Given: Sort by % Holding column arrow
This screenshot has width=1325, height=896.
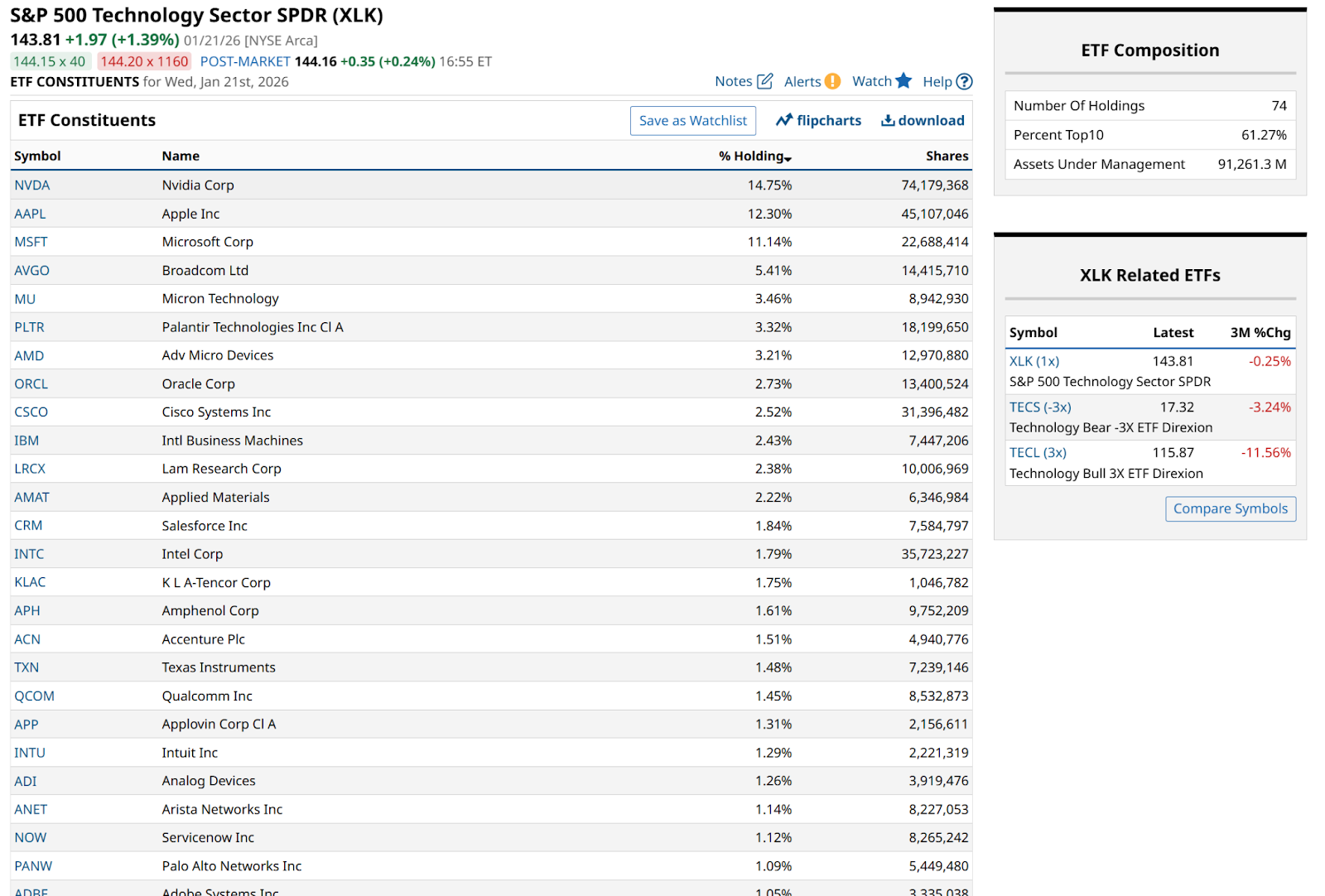Looking at the screenshot, I should click(x=788, y=158).
